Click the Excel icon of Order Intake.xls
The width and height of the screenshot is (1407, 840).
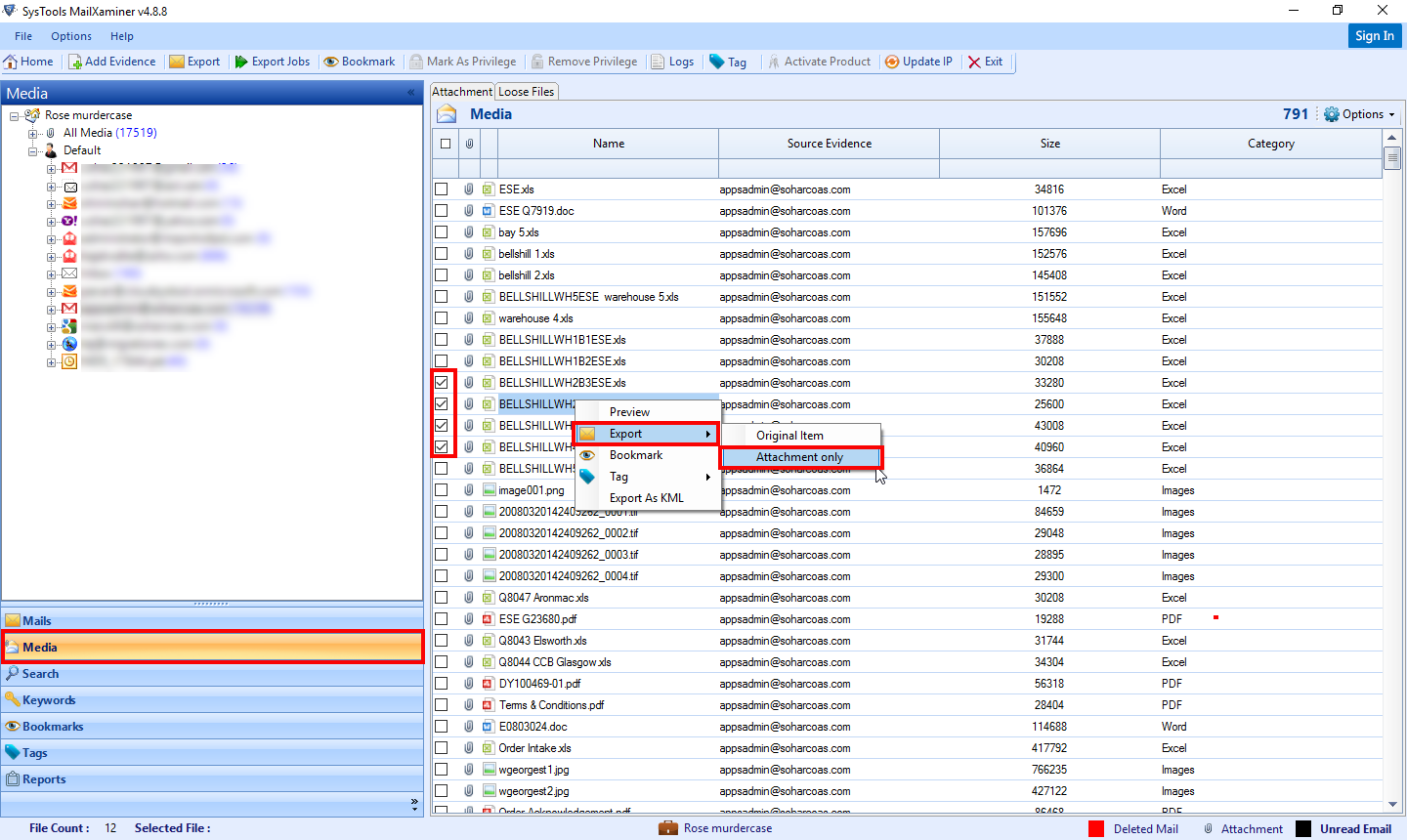point(488,748)
